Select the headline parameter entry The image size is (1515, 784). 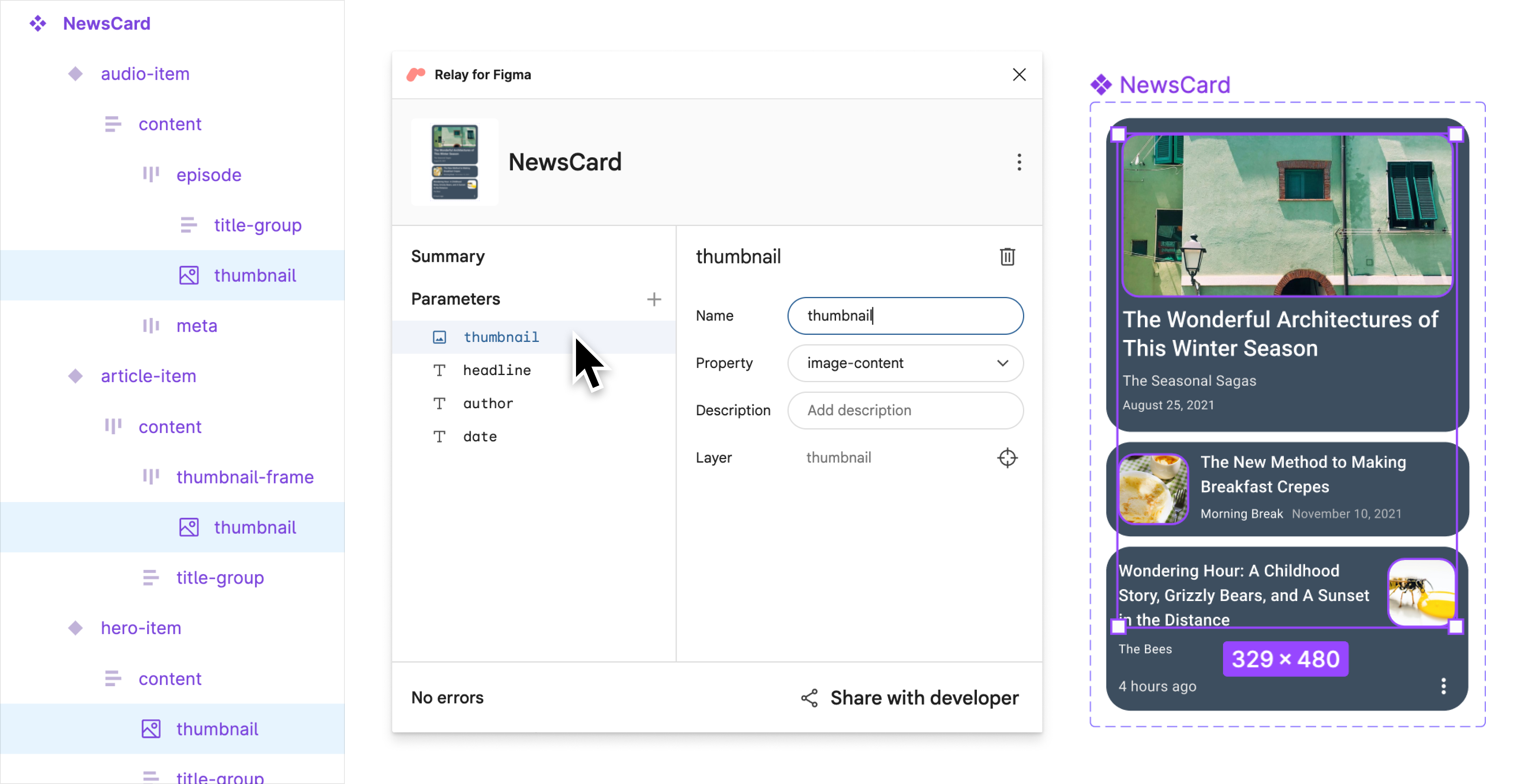(498, 370)
